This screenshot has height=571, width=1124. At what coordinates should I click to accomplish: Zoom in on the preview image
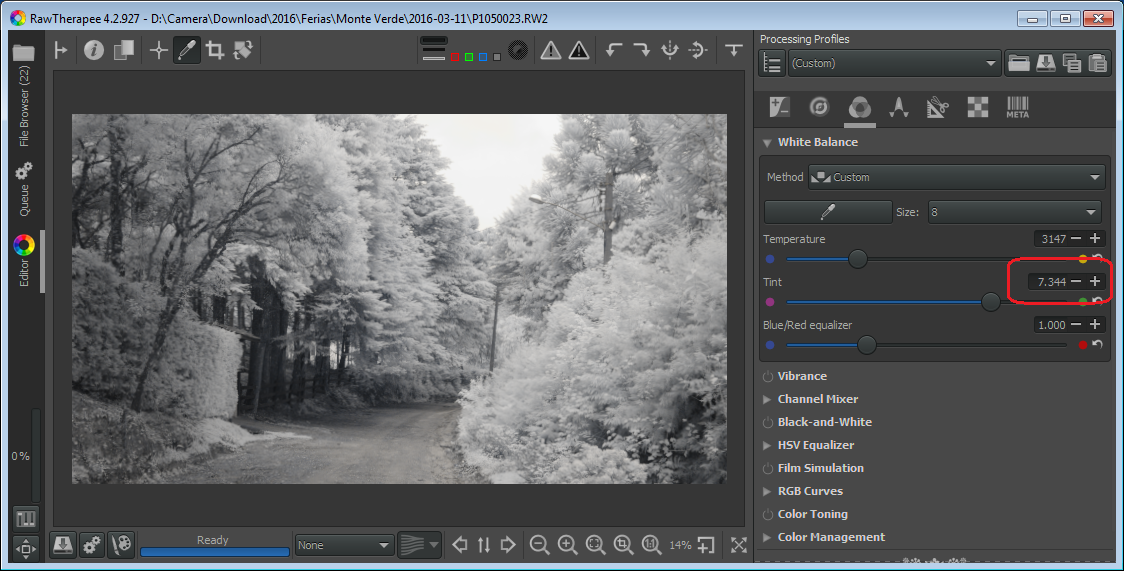coord(567,545)
